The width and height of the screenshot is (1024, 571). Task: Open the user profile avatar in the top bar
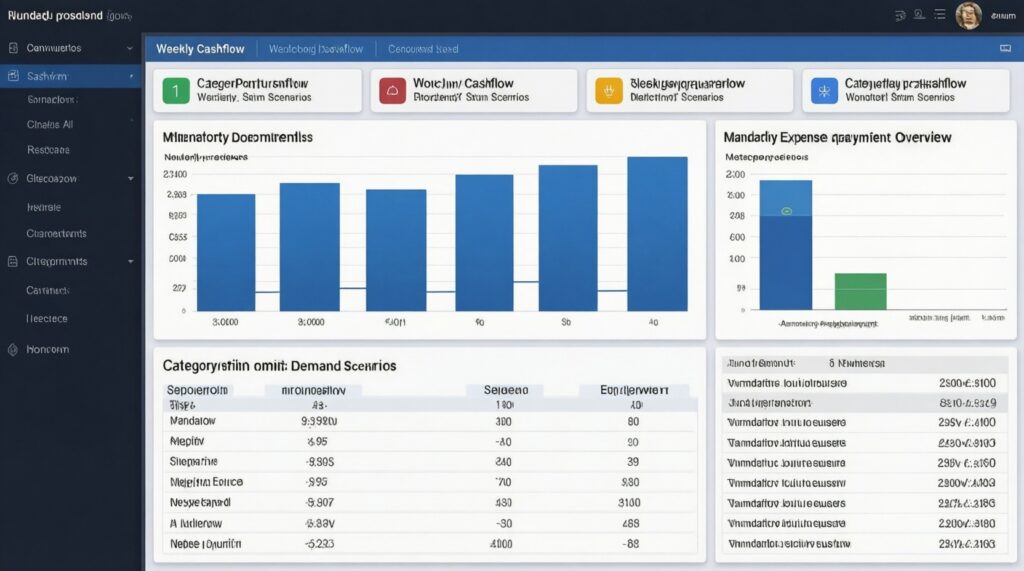coord(968,15)
